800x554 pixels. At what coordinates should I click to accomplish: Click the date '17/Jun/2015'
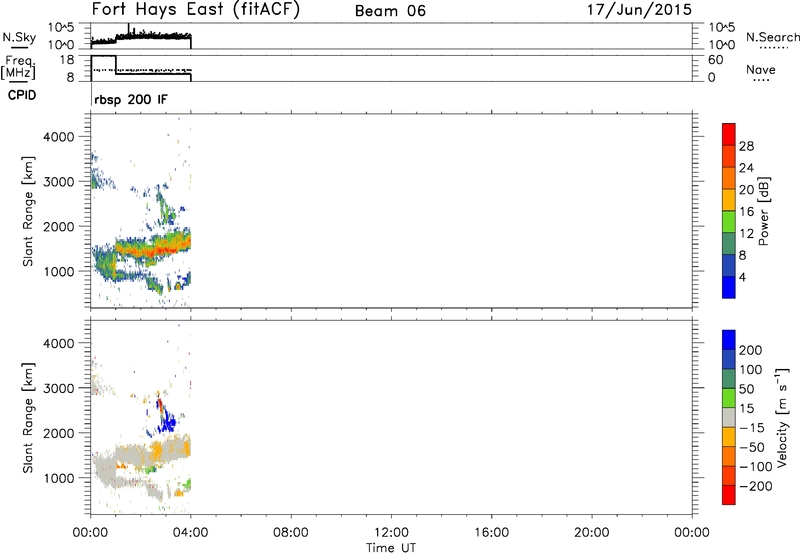(x=639, y=9)
